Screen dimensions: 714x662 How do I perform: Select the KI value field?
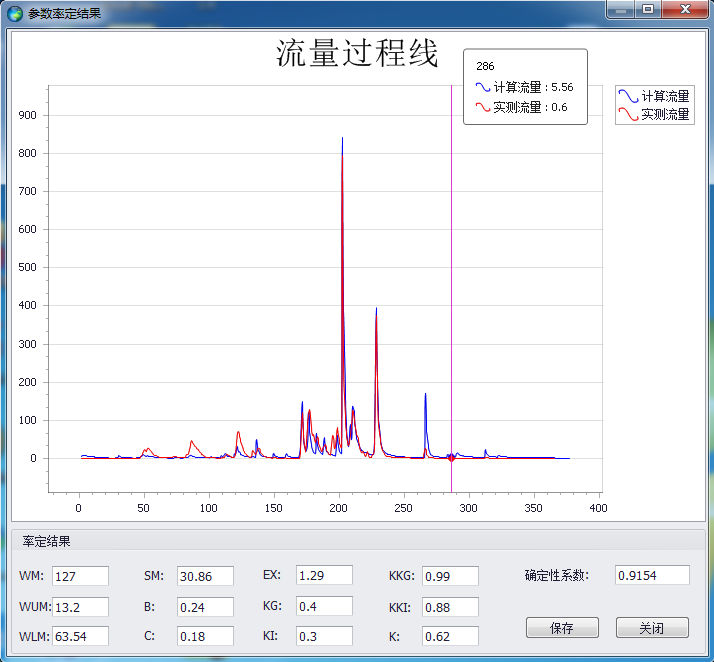[324, 636]
